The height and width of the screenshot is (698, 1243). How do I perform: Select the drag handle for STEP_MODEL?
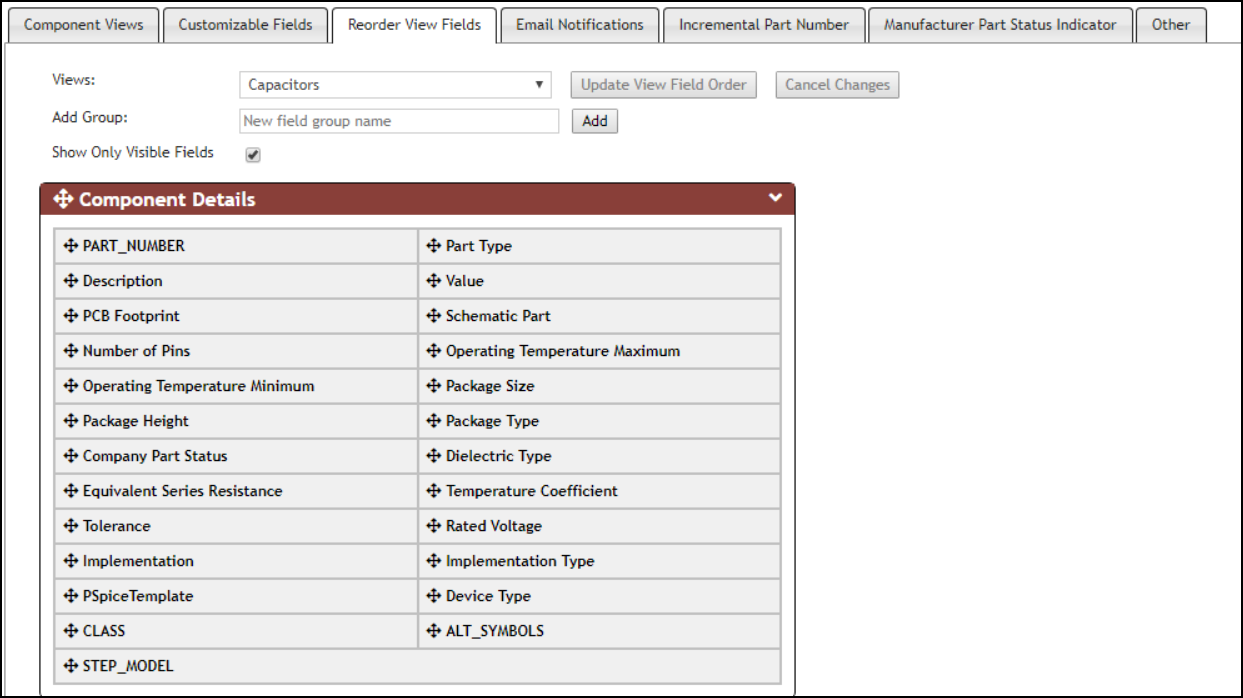pos(69,666)
